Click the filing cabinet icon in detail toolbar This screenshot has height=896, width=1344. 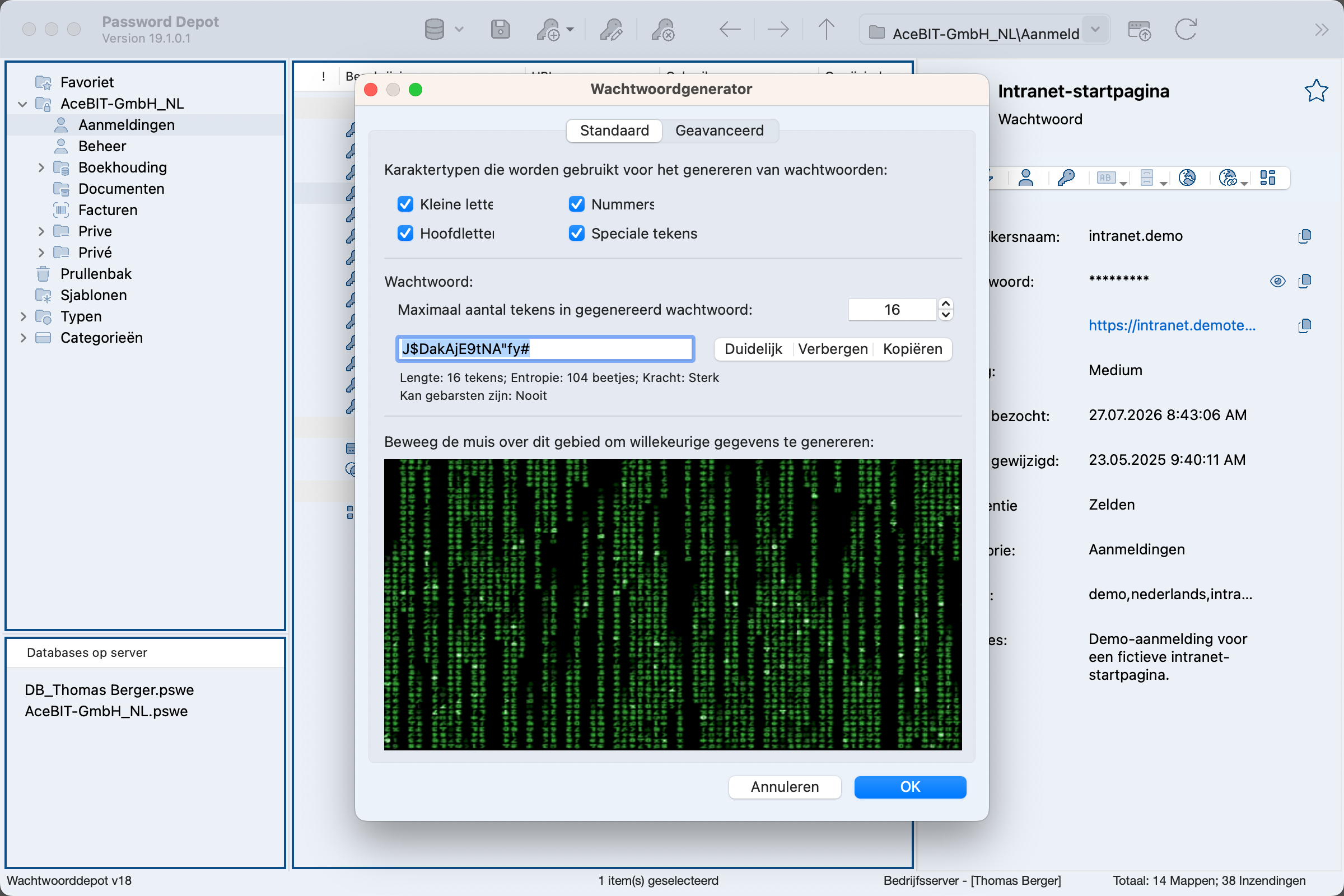click(1146, 178)
